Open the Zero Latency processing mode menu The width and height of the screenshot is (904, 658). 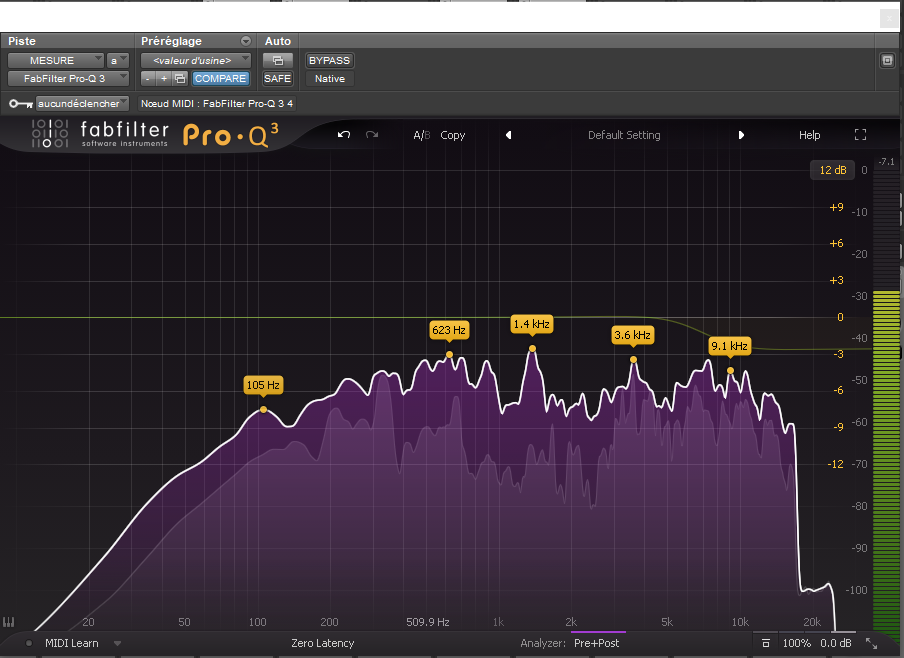(323, 643)
